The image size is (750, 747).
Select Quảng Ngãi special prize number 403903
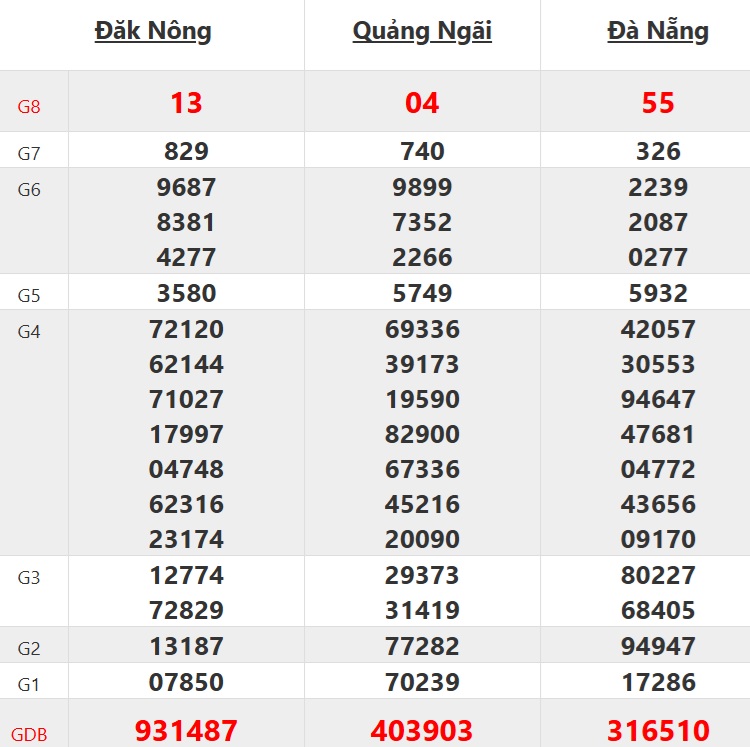(x=422, y=730)
